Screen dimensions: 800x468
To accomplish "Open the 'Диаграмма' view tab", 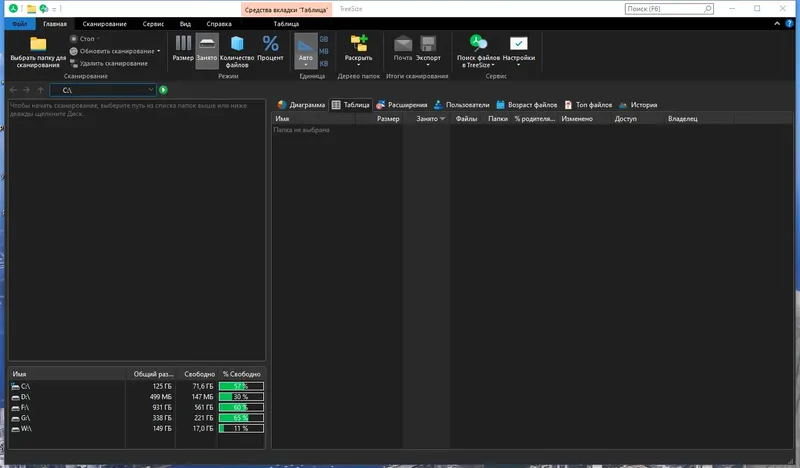I will point(301,105).
